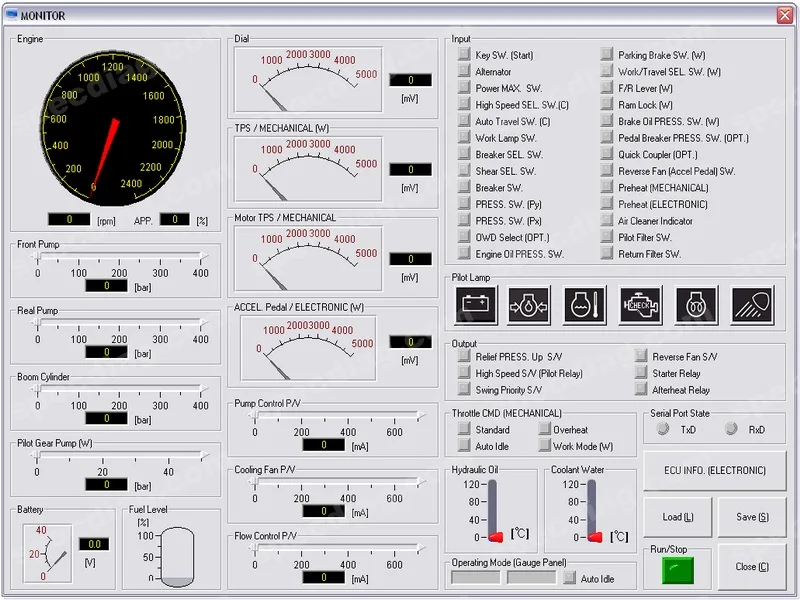Open the ECU INFO. (ELECTRONIC) panel
This screenshot has width=800, height=600.
pos(714,469)
